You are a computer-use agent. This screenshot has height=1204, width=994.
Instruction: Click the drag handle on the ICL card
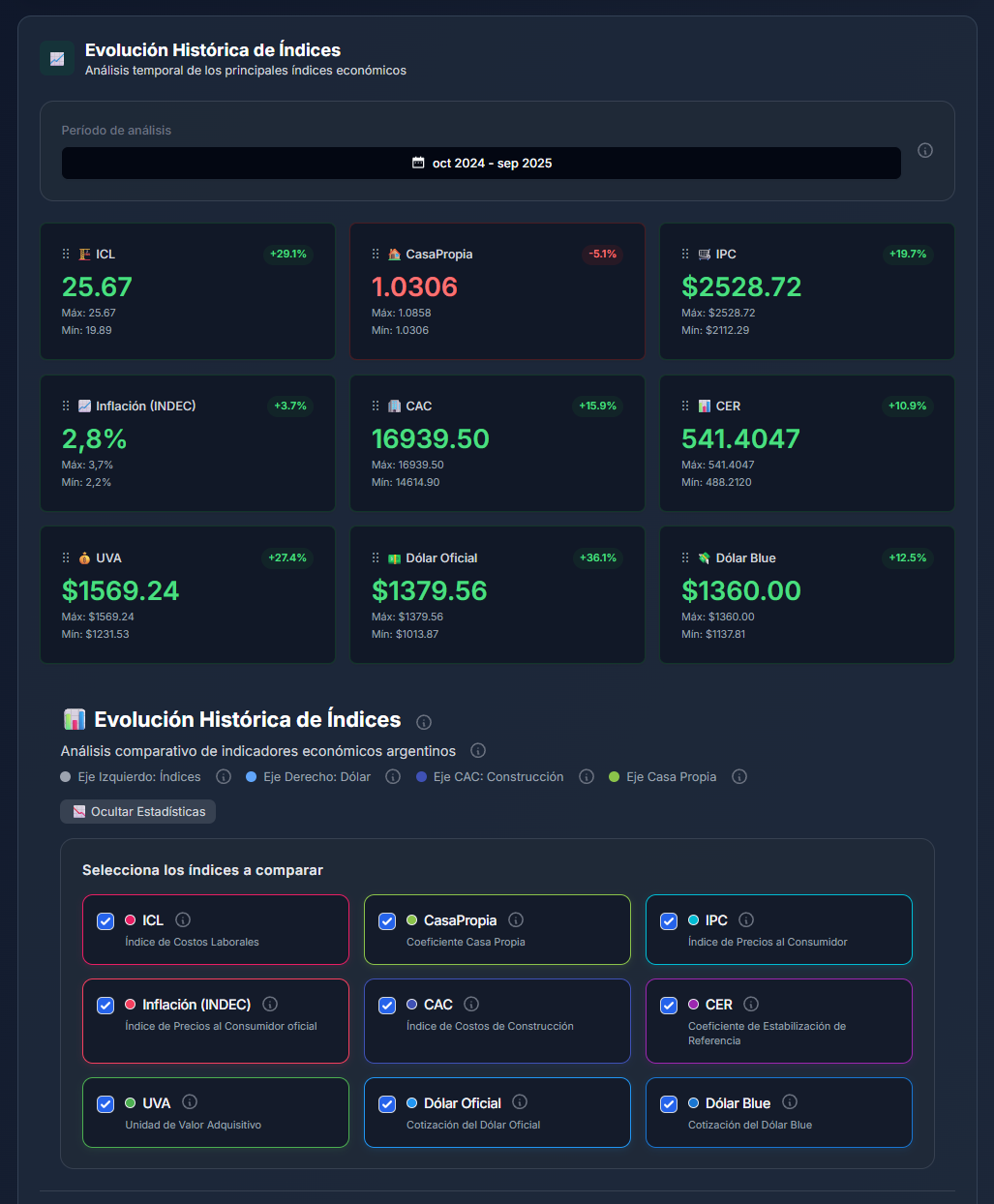click(x=66, y=254)
